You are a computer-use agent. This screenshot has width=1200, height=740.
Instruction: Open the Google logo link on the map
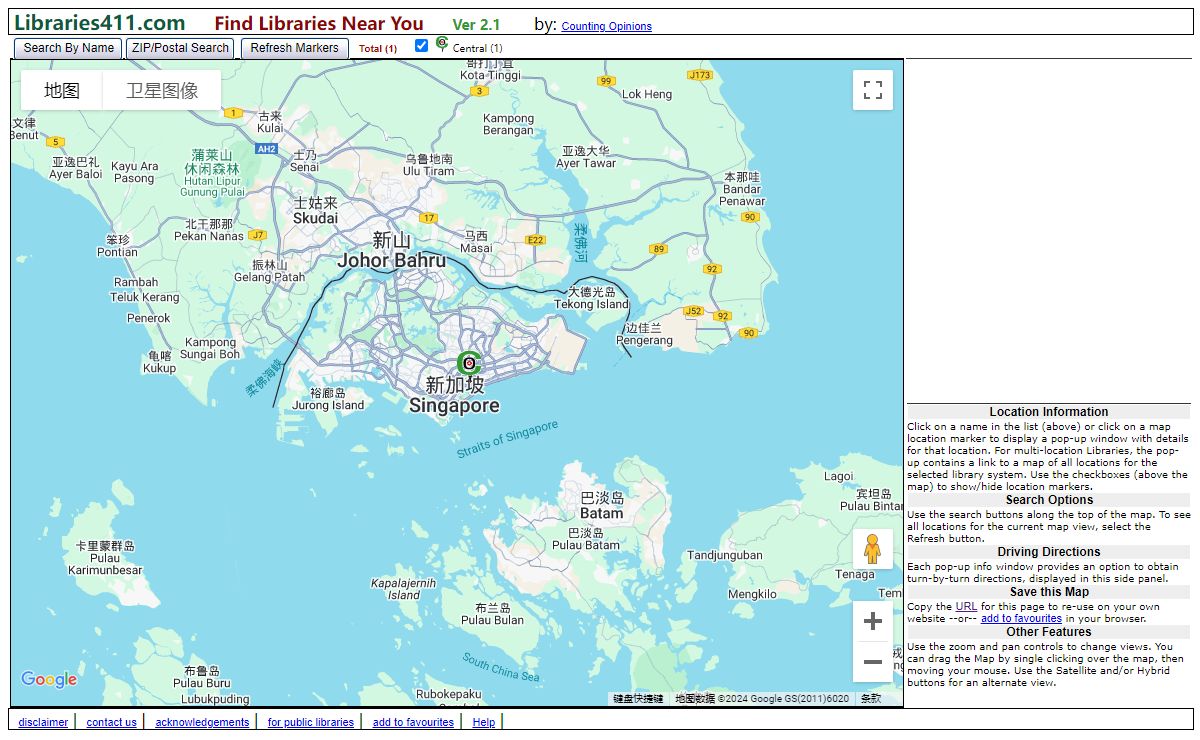pos(49,680)
